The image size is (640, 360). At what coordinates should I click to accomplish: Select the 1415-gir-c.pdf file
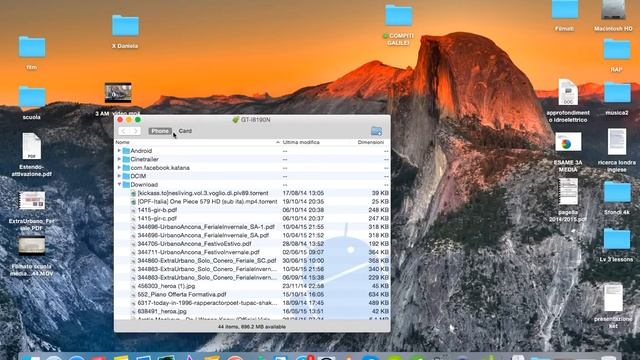[252, 218]
